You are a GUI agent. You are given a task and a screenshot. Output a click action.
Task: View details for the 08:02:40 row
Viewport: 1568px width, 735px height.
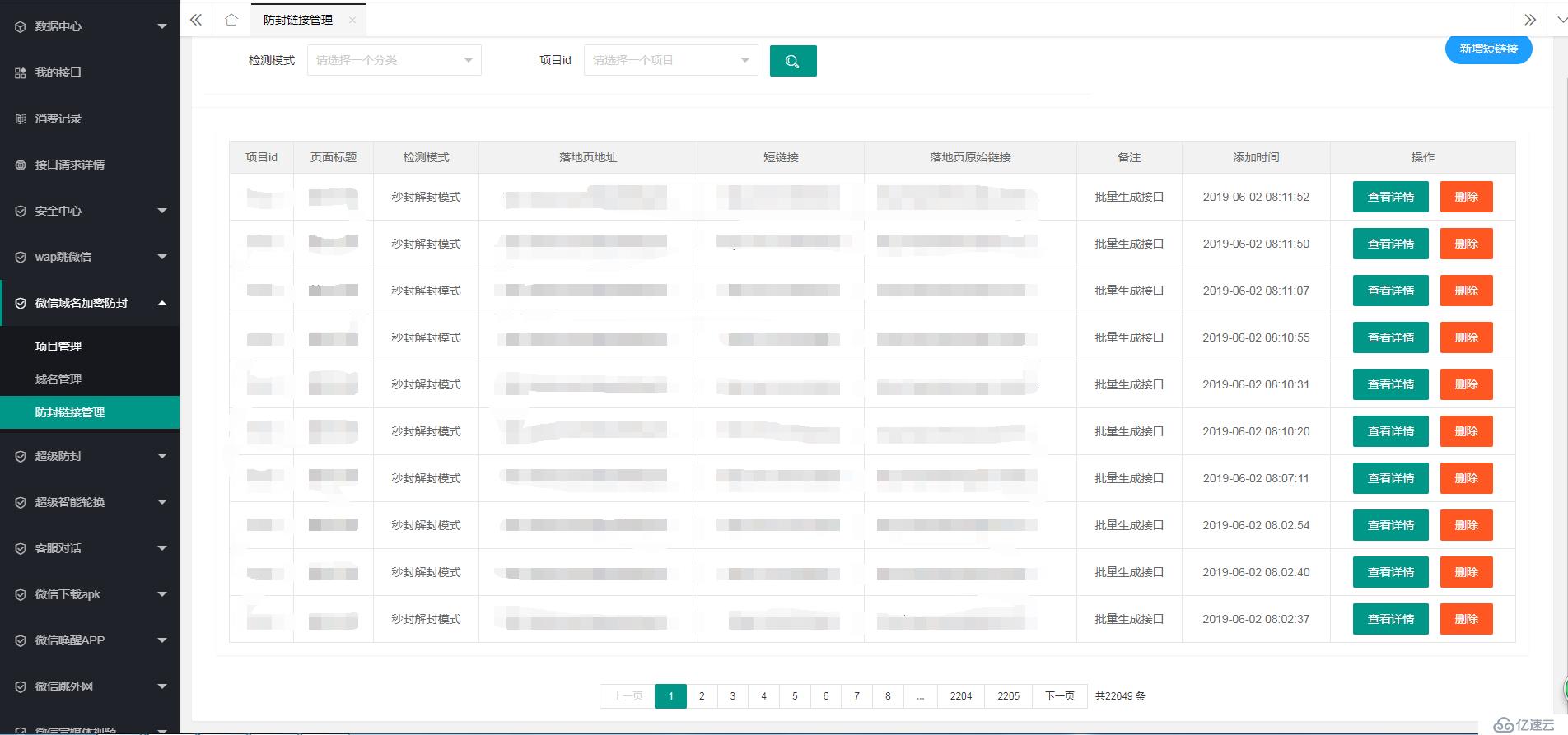point(1391,572)
